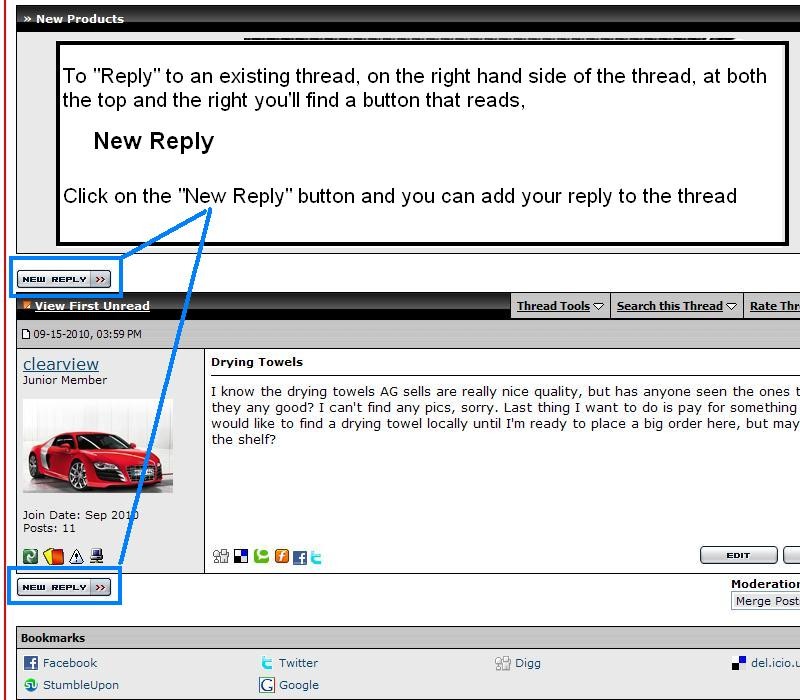Click the Moderation label
Viewport: 800px width, 700px height.
(x=765, y=584)
